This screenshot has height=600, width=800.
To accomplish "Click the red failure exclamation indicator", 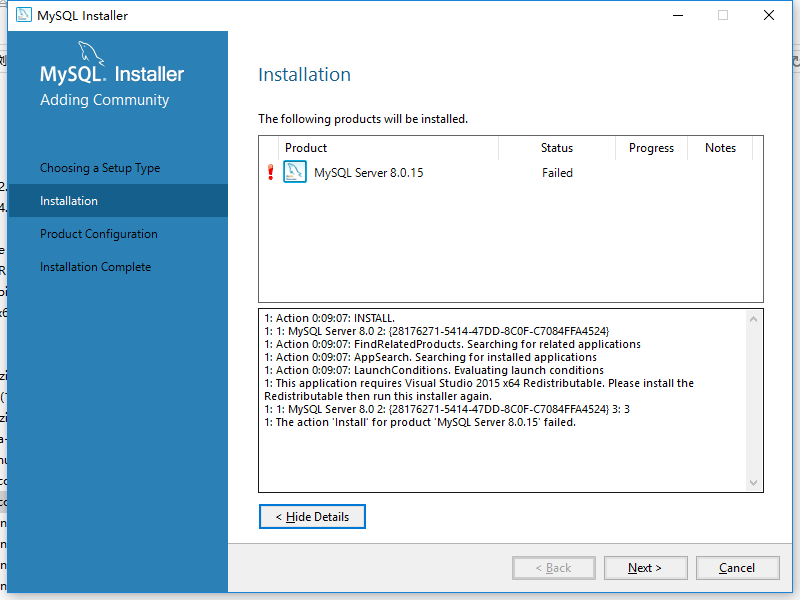I will [x=268, y=171].
